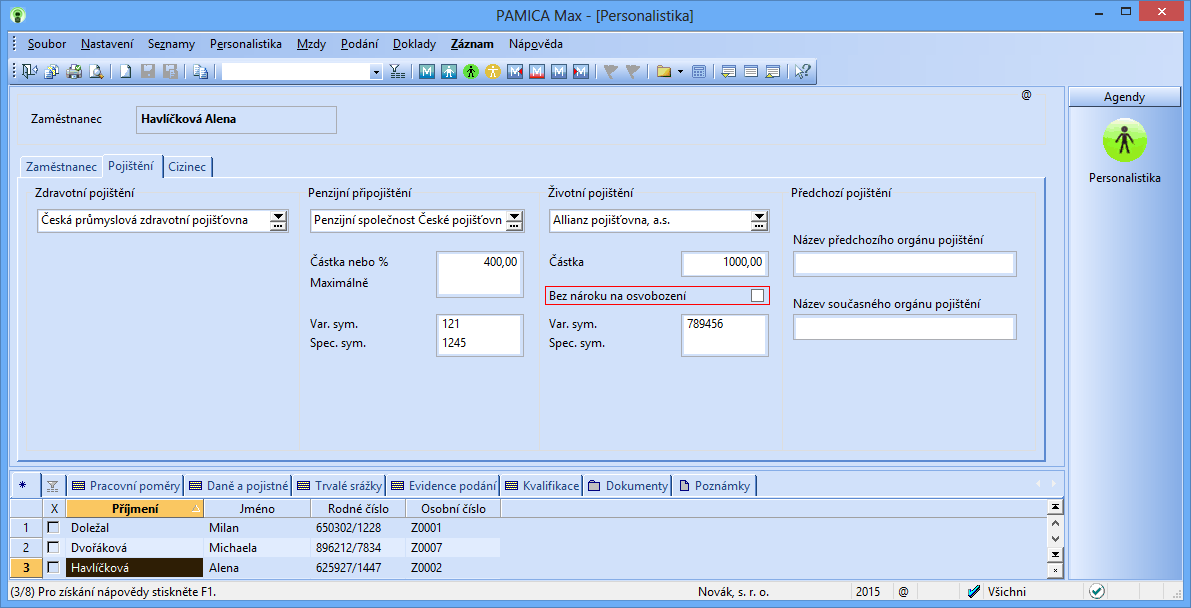
Task: Open the Nápověda menu
Action: (x=535, y=44)
